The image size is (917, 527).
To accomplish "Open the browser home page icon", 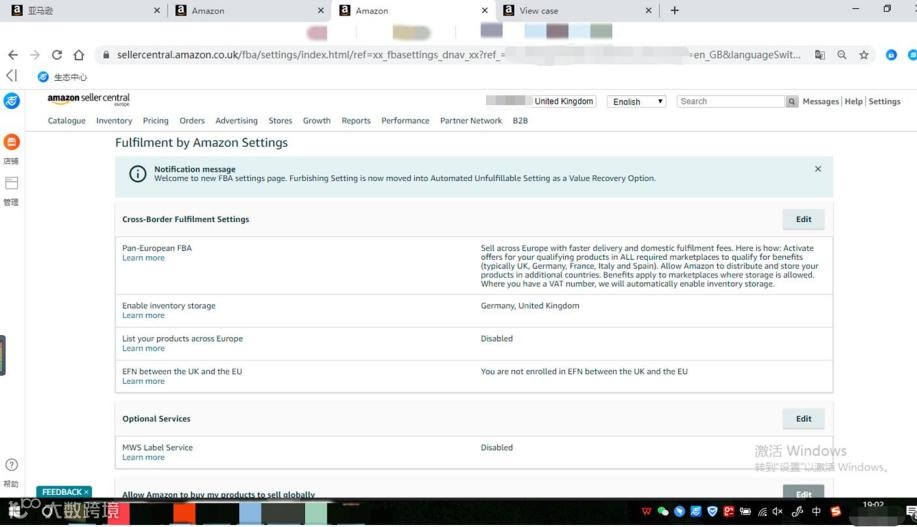I will [78, 54].
